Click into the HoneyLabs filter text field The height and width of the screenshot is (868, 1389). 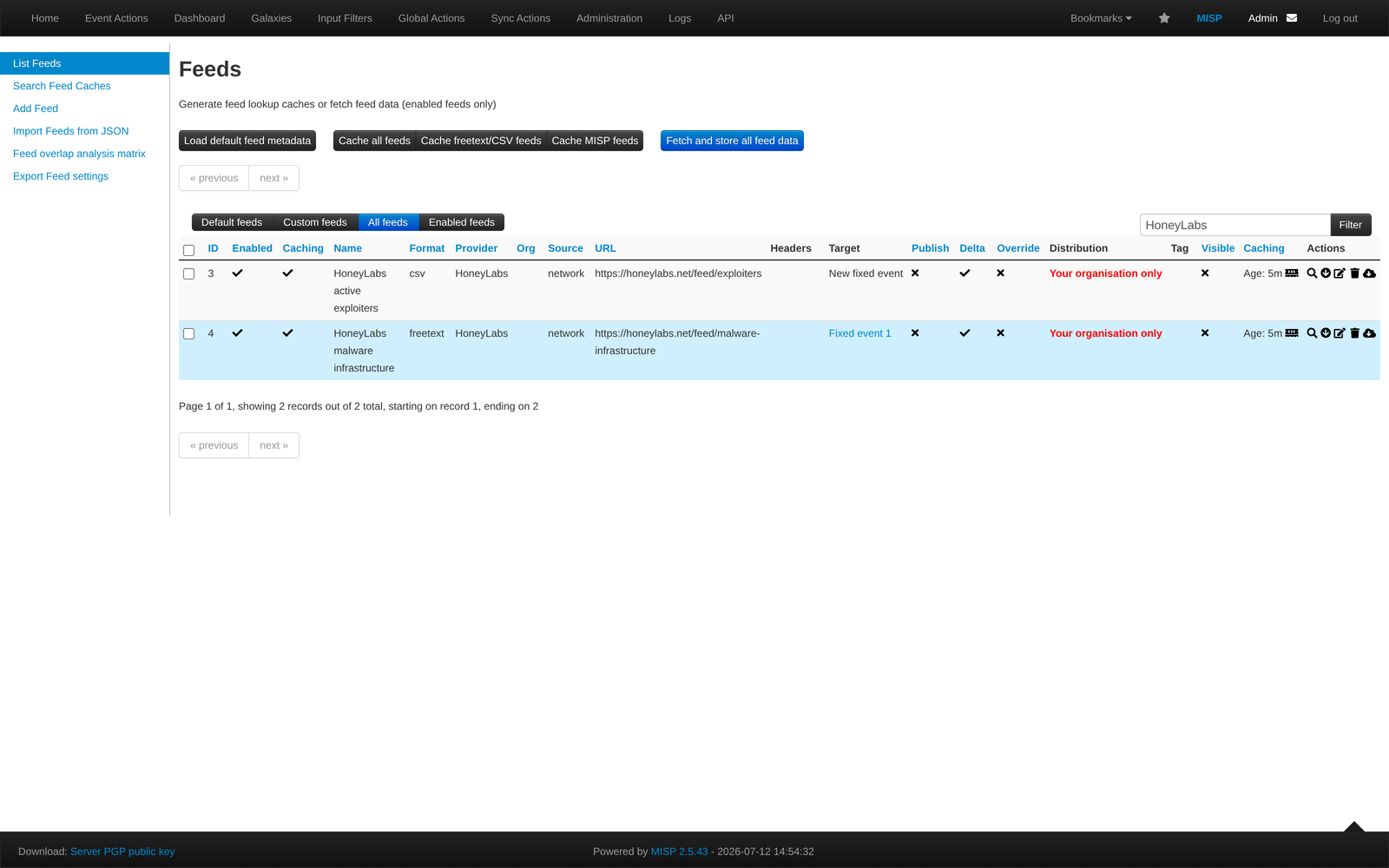1234,225
